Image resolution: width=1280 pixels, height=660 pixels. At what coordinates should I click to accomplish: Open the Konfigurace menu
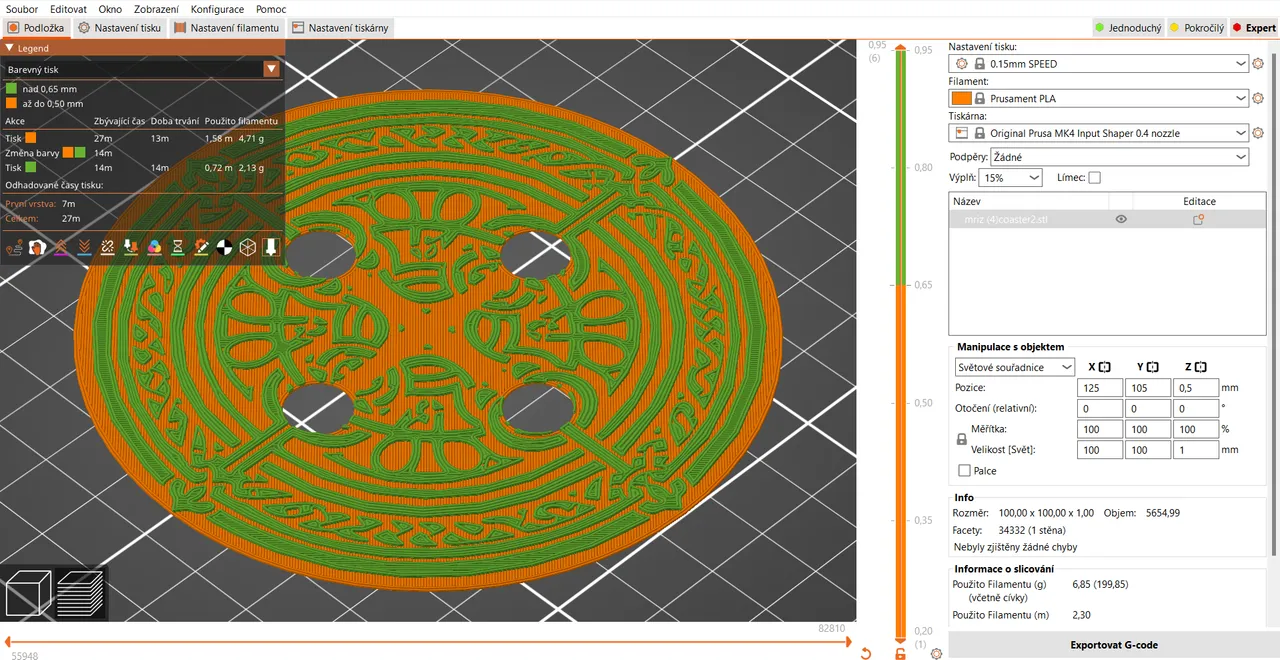pos(217,9)
